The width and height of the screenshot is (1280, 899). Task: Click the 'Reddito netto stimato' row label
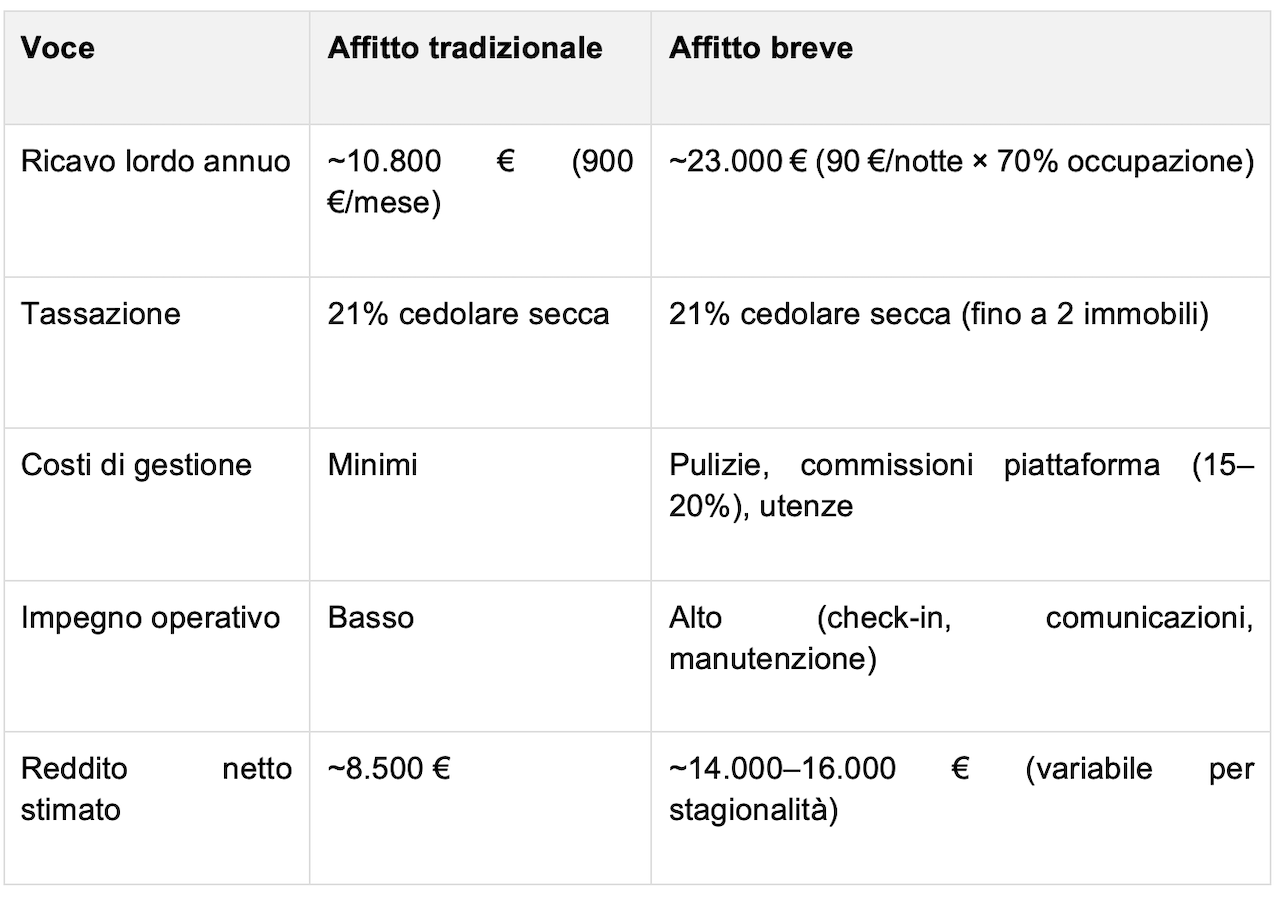tap(157, 807)
